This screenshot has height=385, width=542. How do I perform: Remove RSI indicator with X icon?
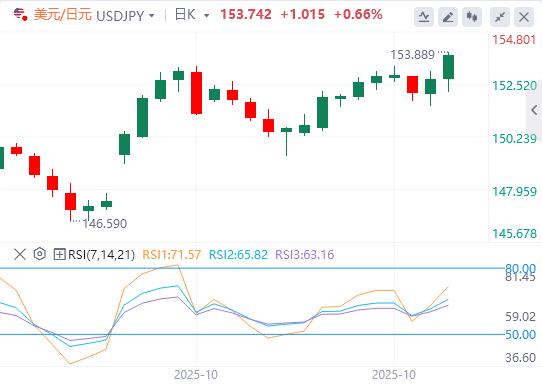[x=20, y=254]
